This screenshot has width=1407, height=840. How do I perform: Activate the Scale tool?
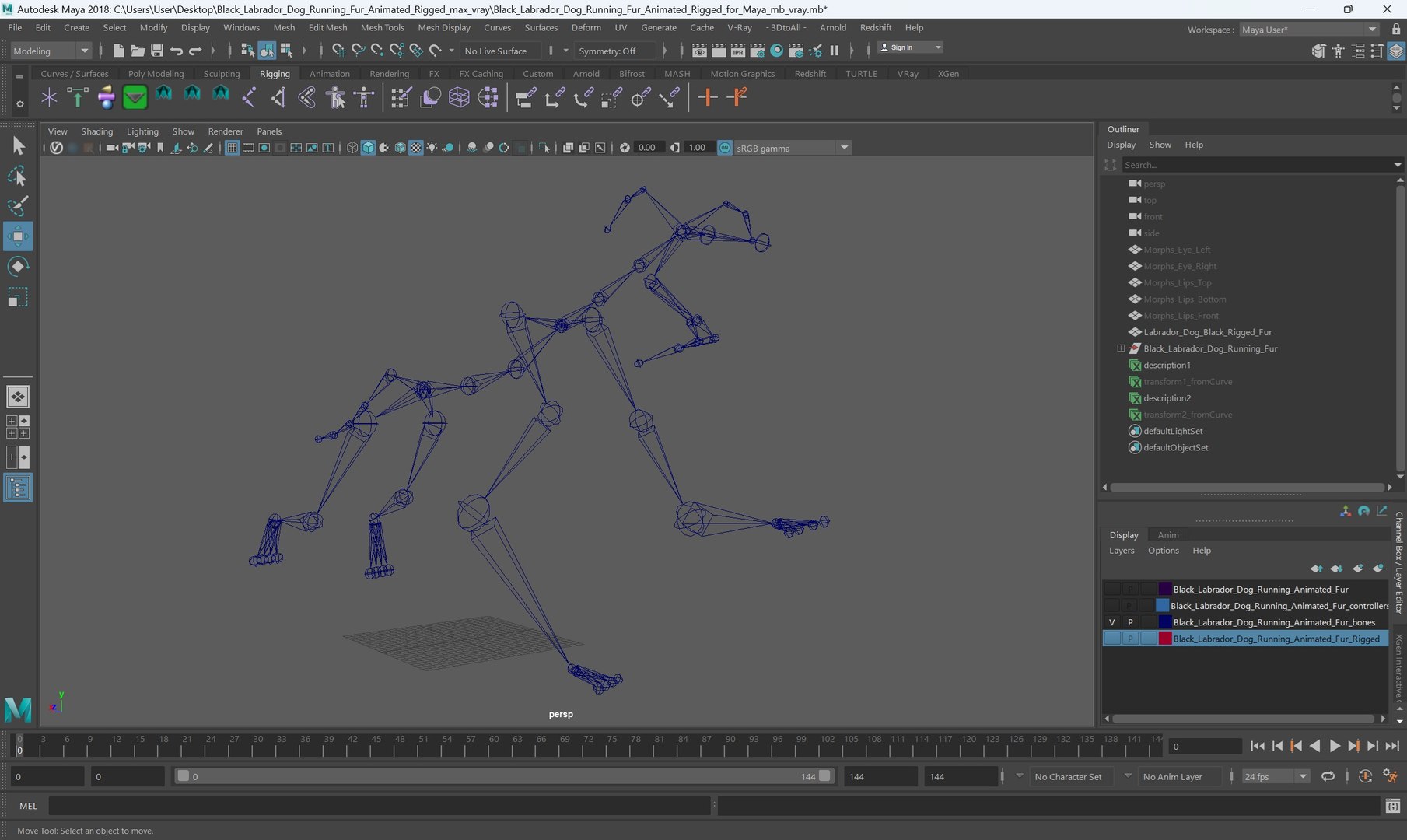pos(17,297)
